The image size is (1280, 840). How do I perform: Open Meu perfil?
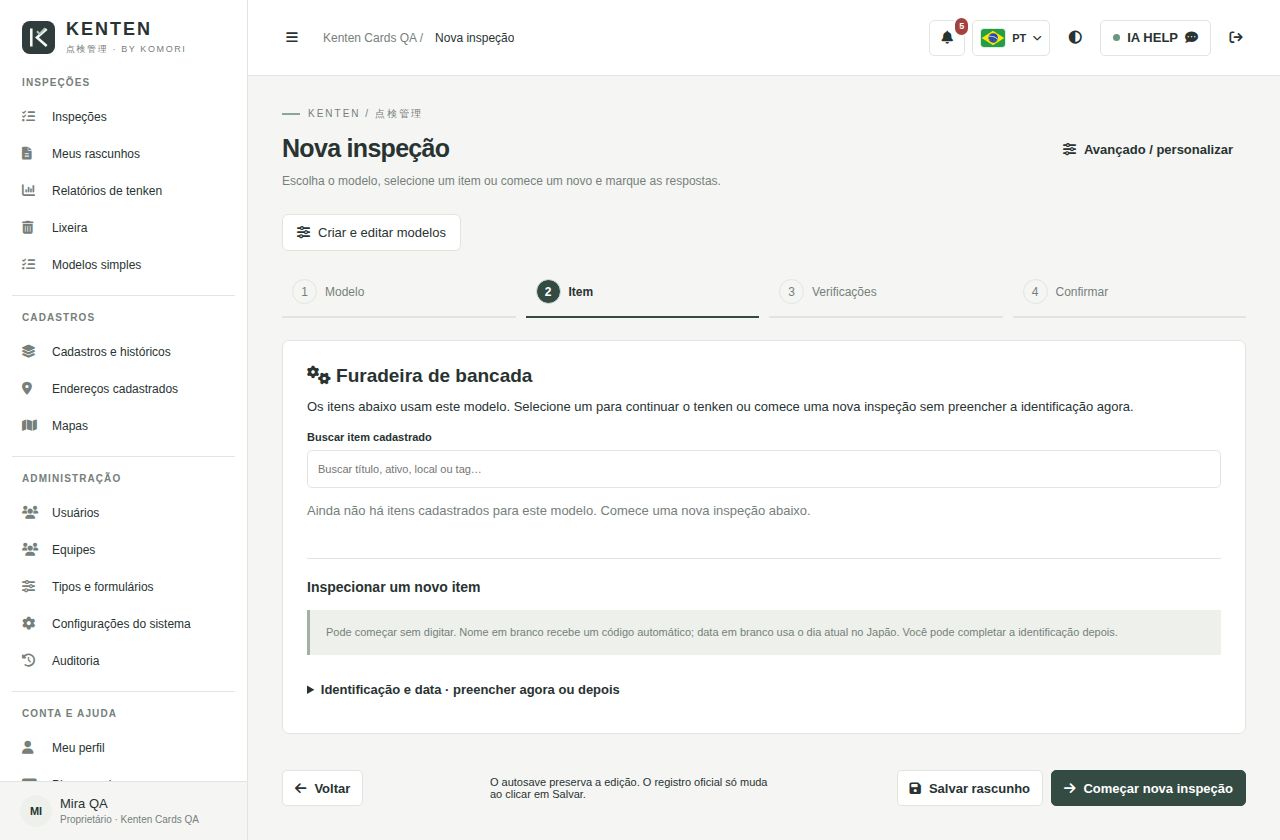[x=123, y=748]
